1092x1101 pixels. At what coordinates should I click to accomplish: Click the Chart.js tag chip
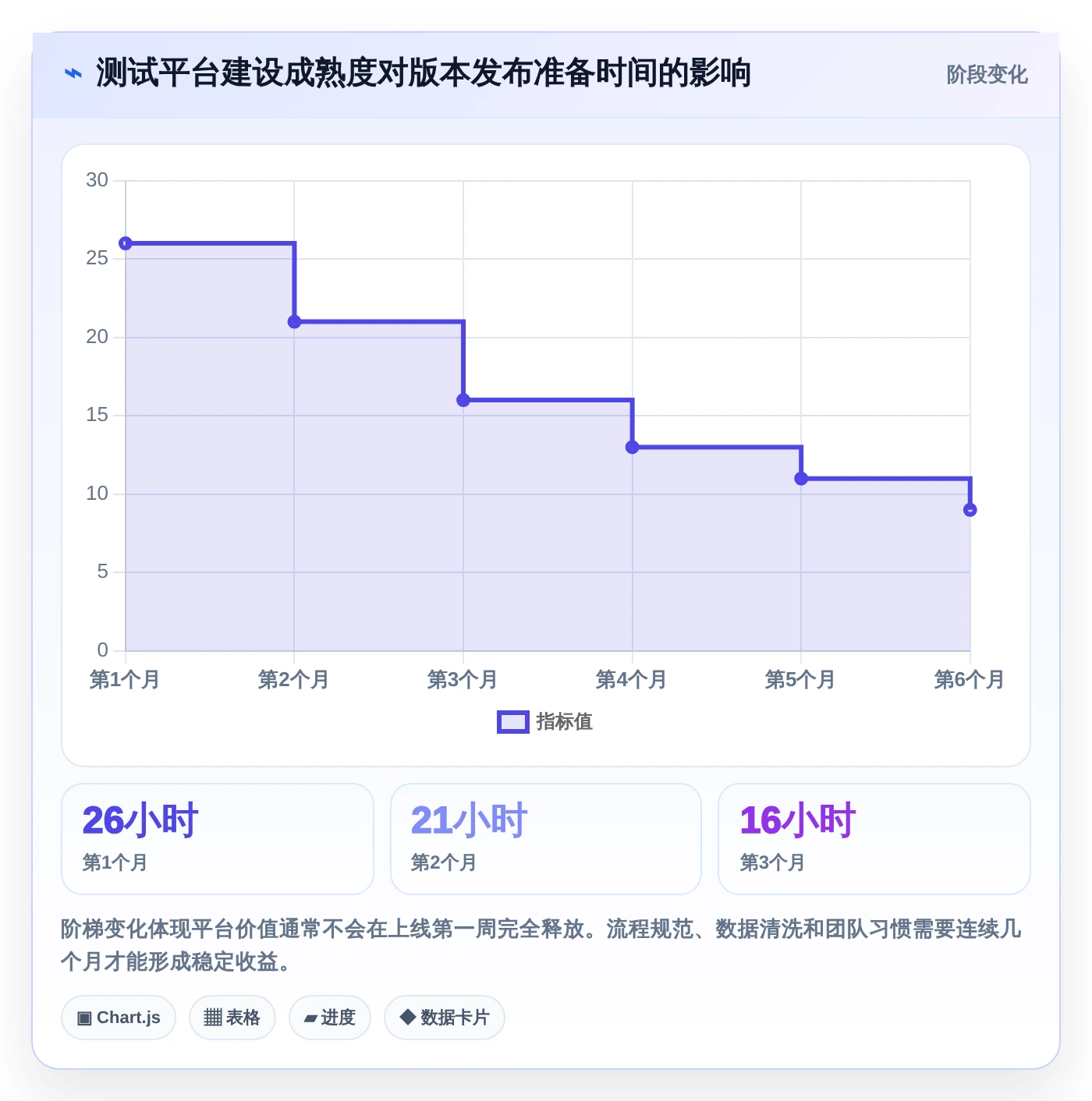tap(119, 1018)
